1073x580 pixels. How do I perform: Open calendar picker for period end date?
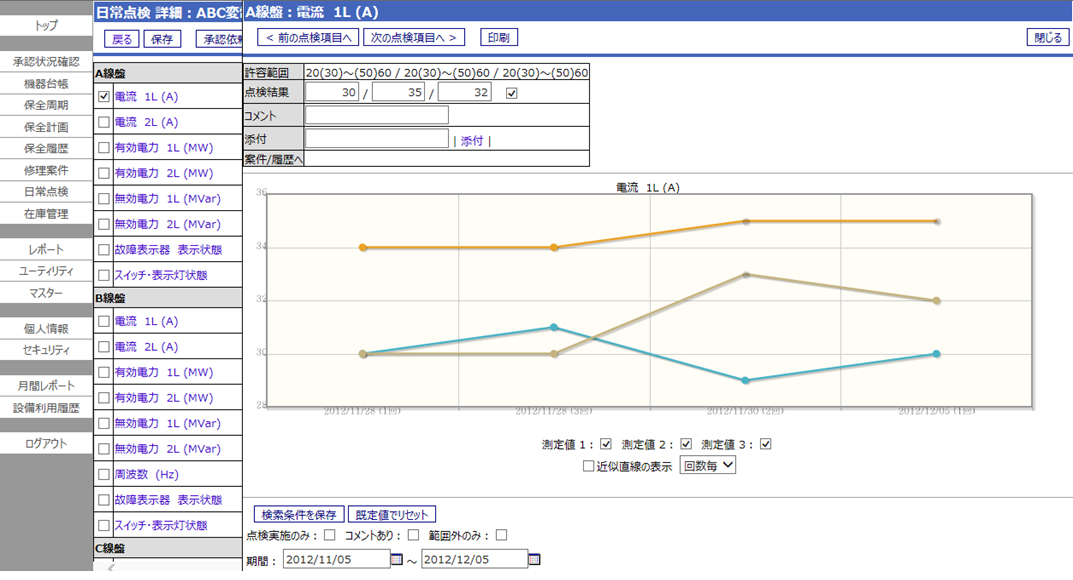tap(534, 560)
